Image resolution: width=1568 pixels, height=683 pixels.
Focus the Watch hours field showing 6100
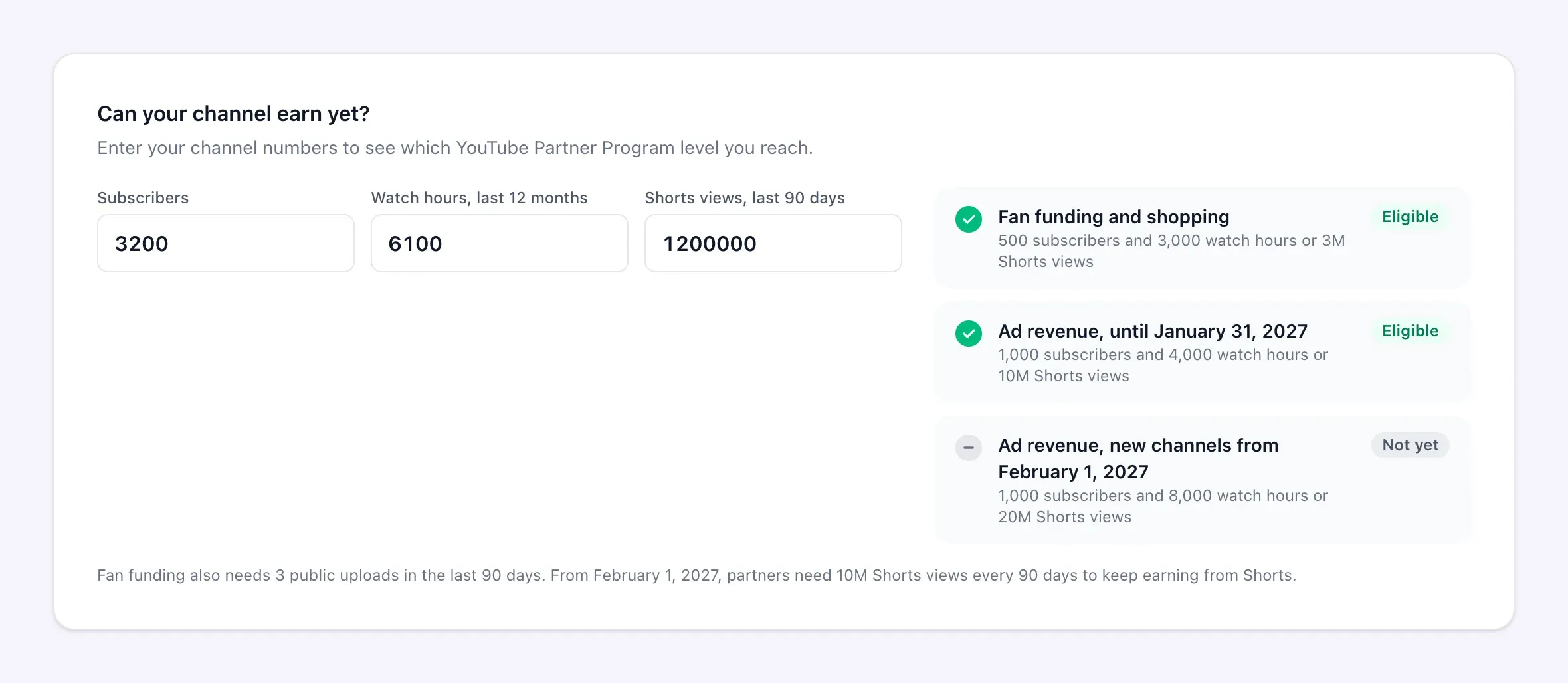[500, 243]
